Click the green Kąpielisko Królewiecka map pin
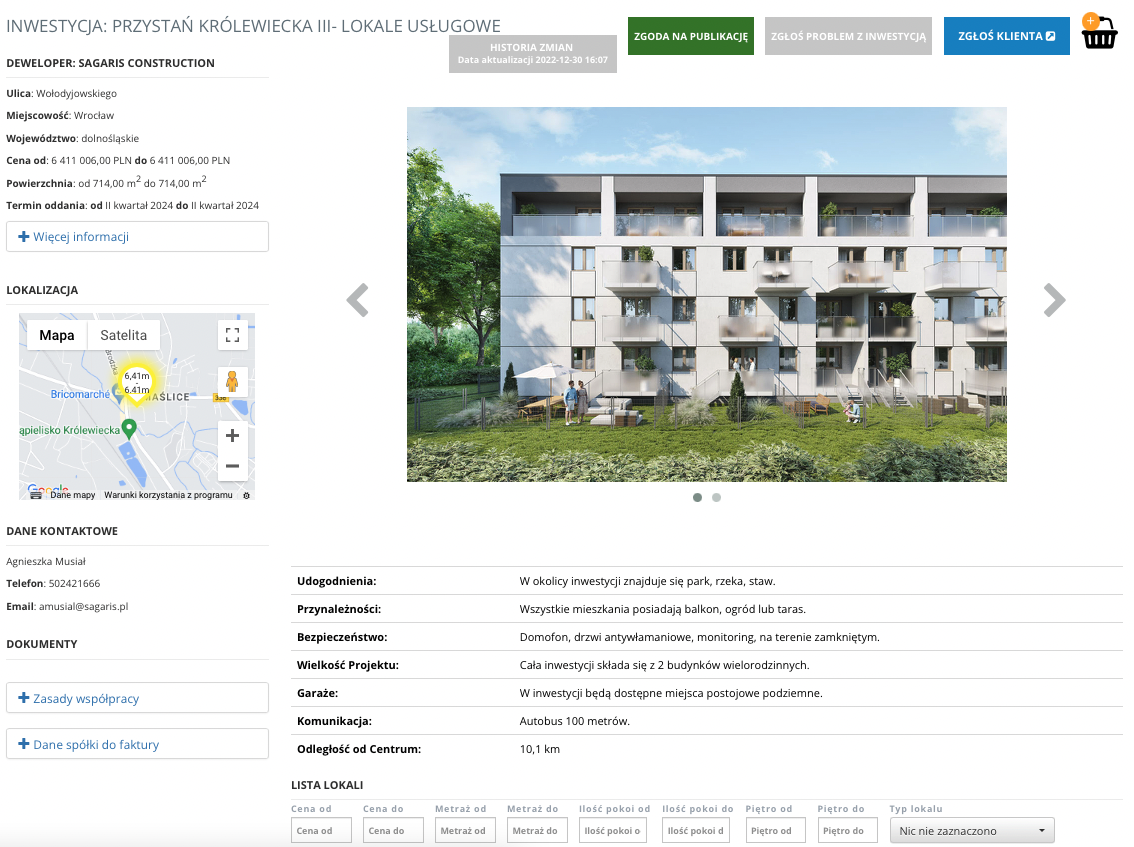 tap(129, 428)
